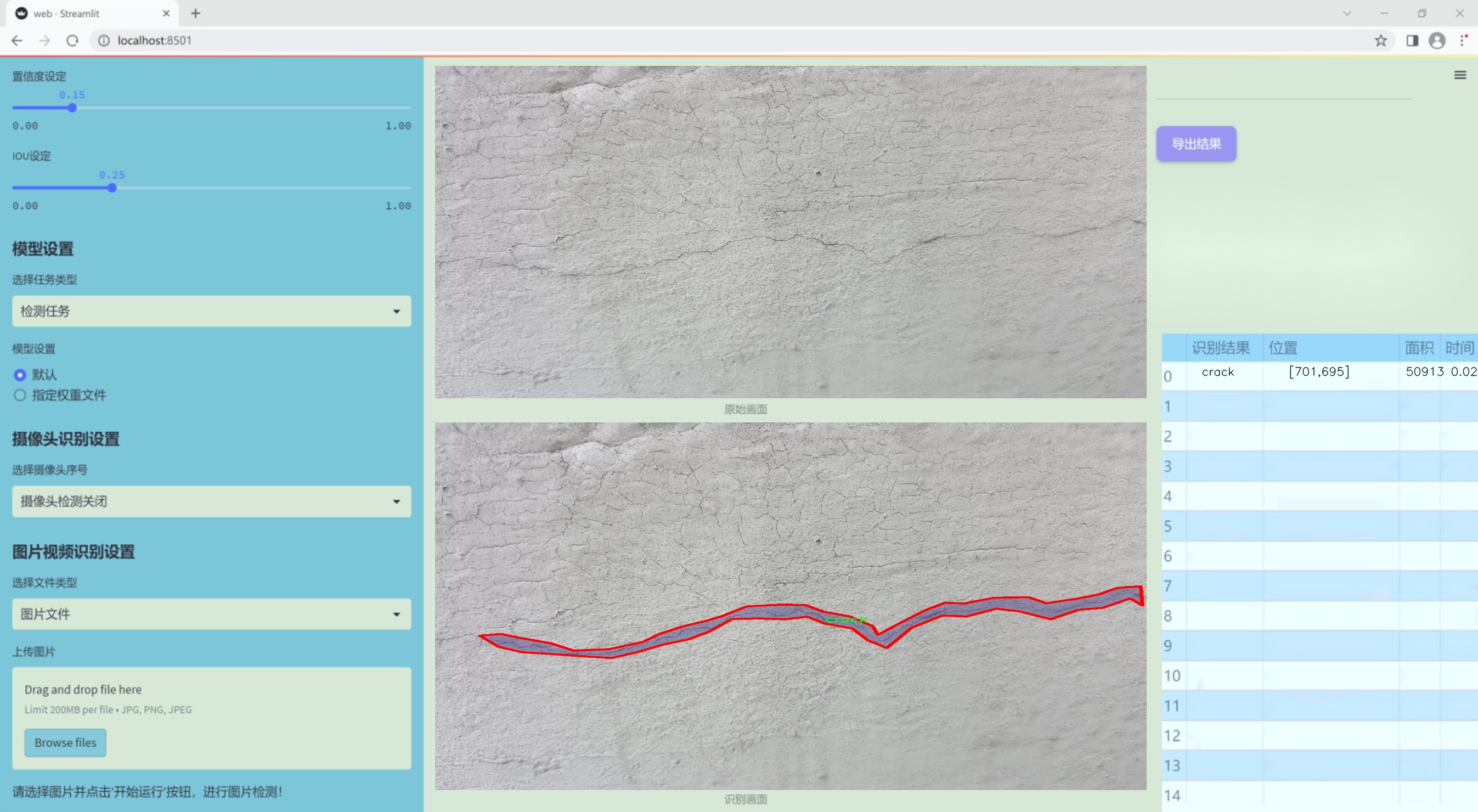
Task: Click the IOU设定 slider handle
Action: tap(112, 188)
